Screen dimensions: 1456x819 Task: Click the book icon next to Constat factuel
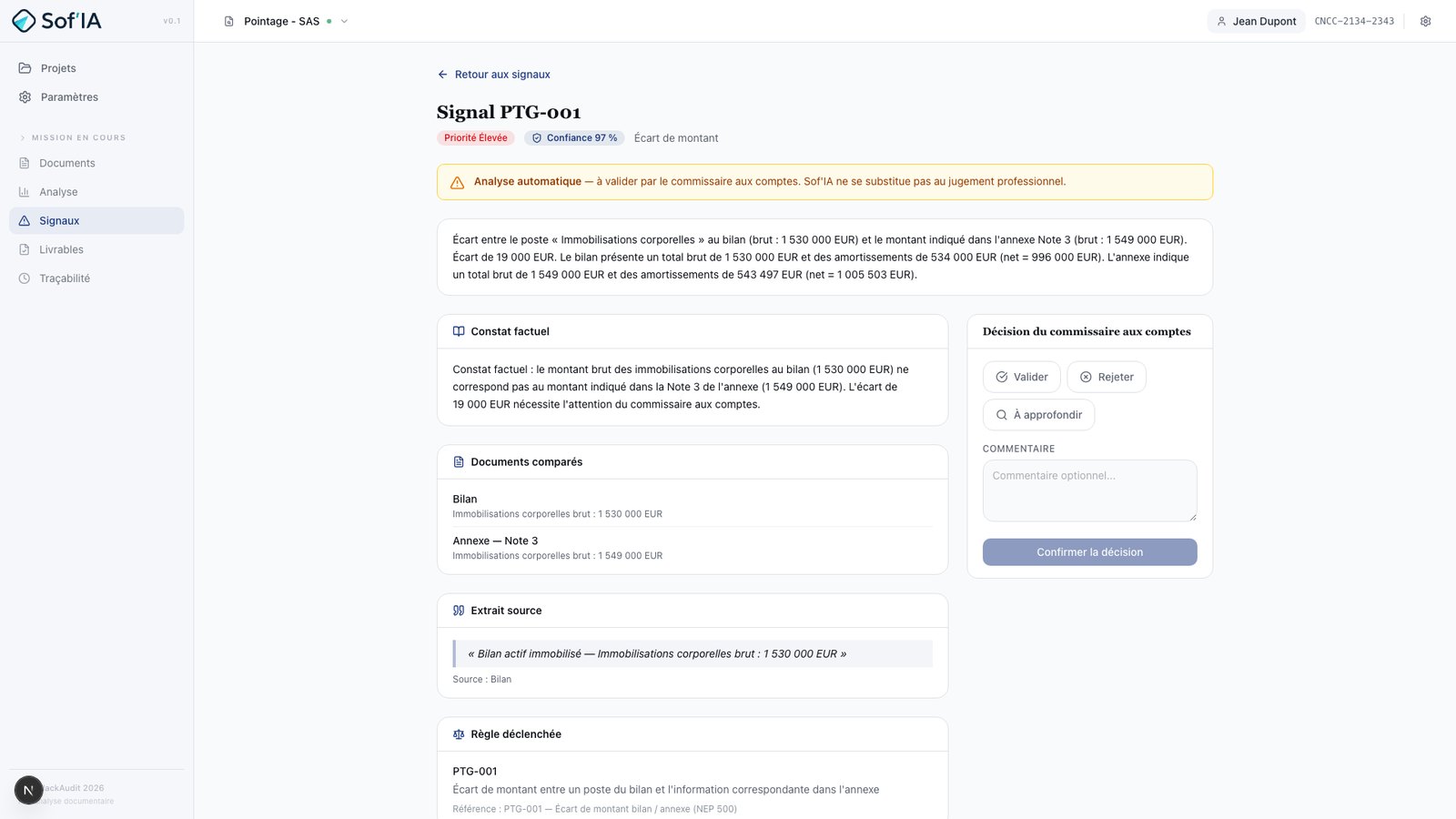click(x=459, y=331)
